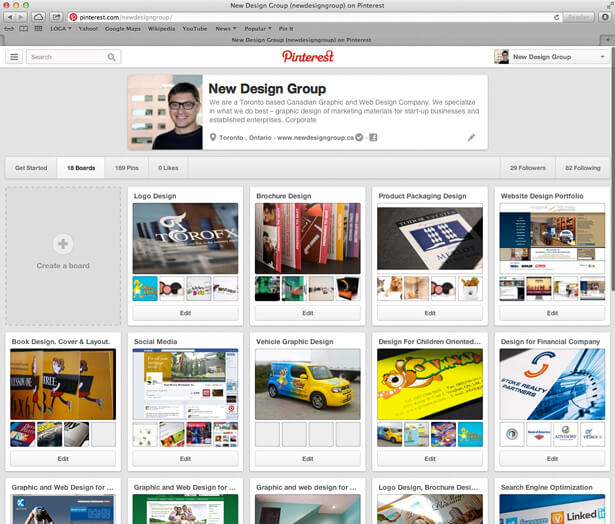The width and height of the screenshot is (615, 524).
Task: Open the Logo Design TOROFX cover image
Action: (186, 238)
